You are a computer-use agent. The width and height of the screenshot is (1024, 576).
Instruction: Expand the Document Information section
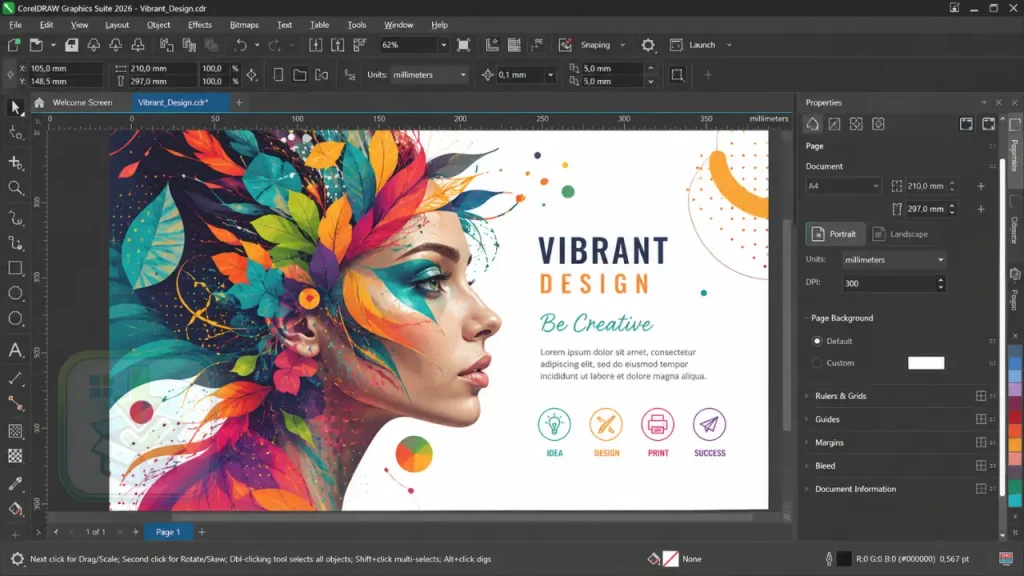pos(855,489)
